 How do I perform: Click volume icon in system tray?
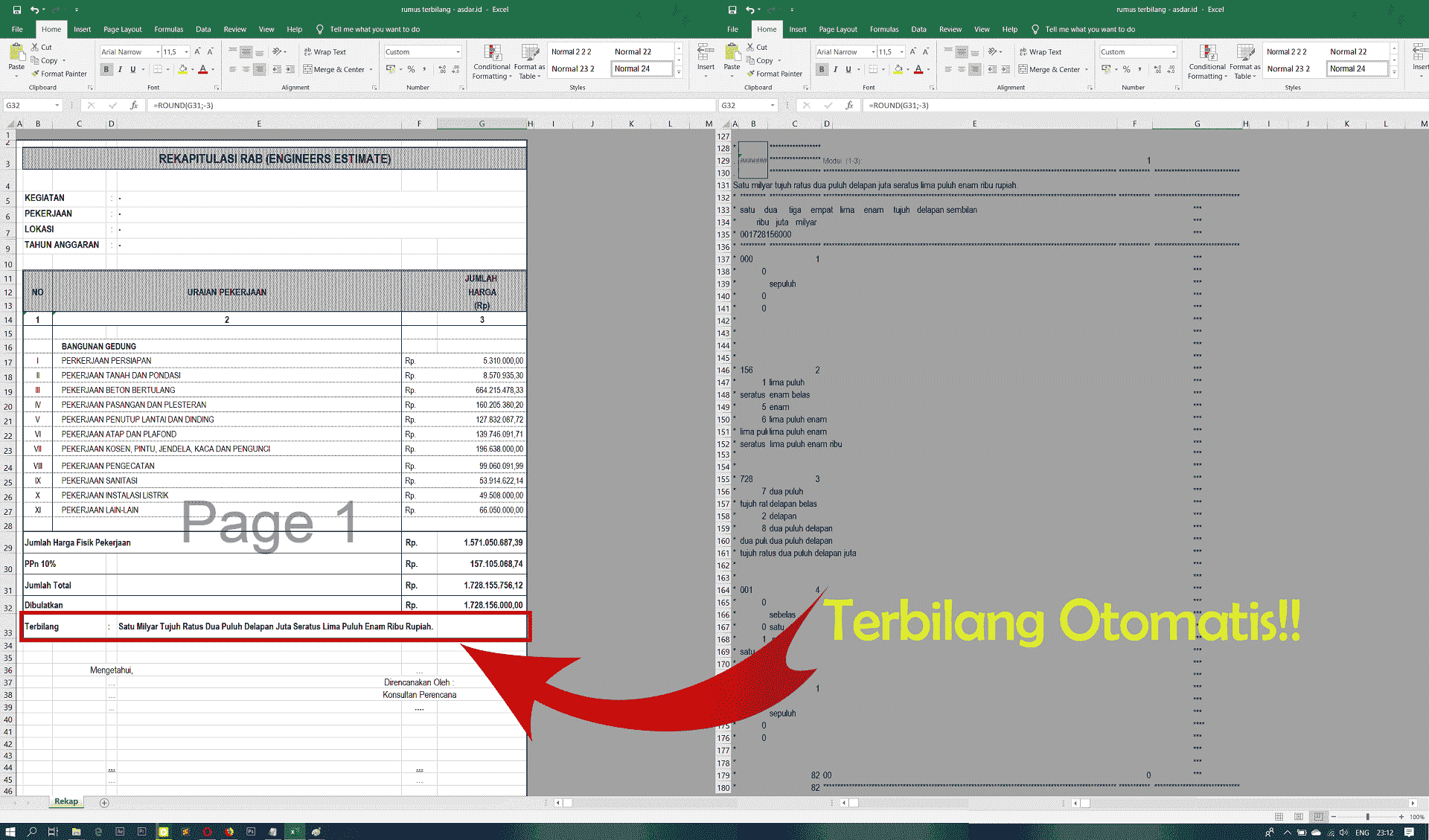pos(1343,833)
